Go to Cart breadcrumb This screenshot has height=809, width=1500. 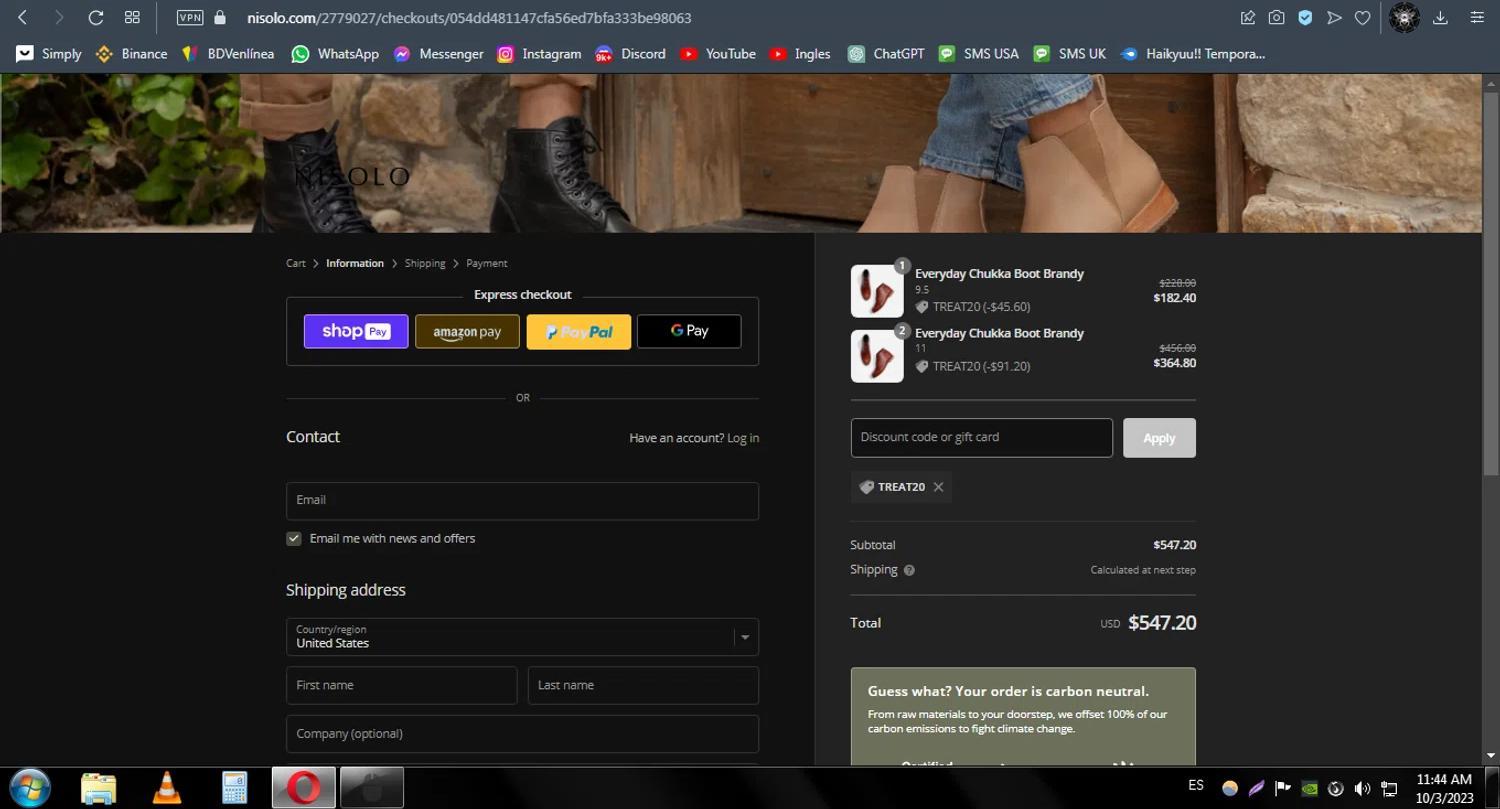point(296,263)
